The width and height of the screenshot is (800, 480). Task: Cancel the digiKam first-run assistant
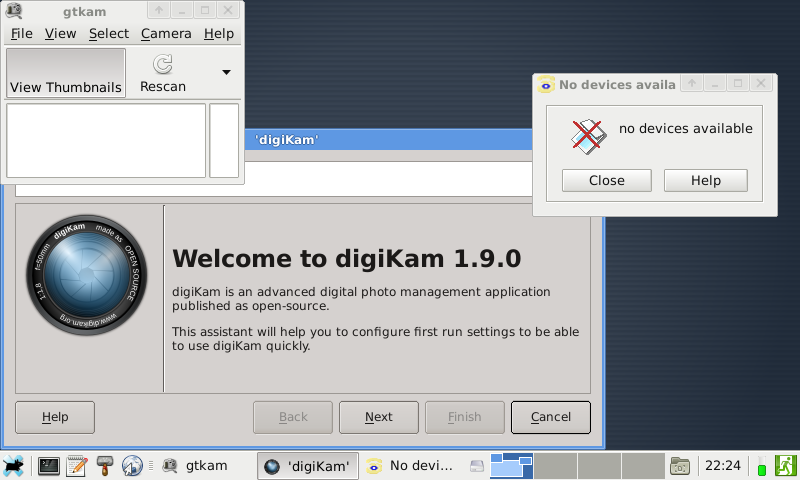pyautogui.click(x=550, y=417)
